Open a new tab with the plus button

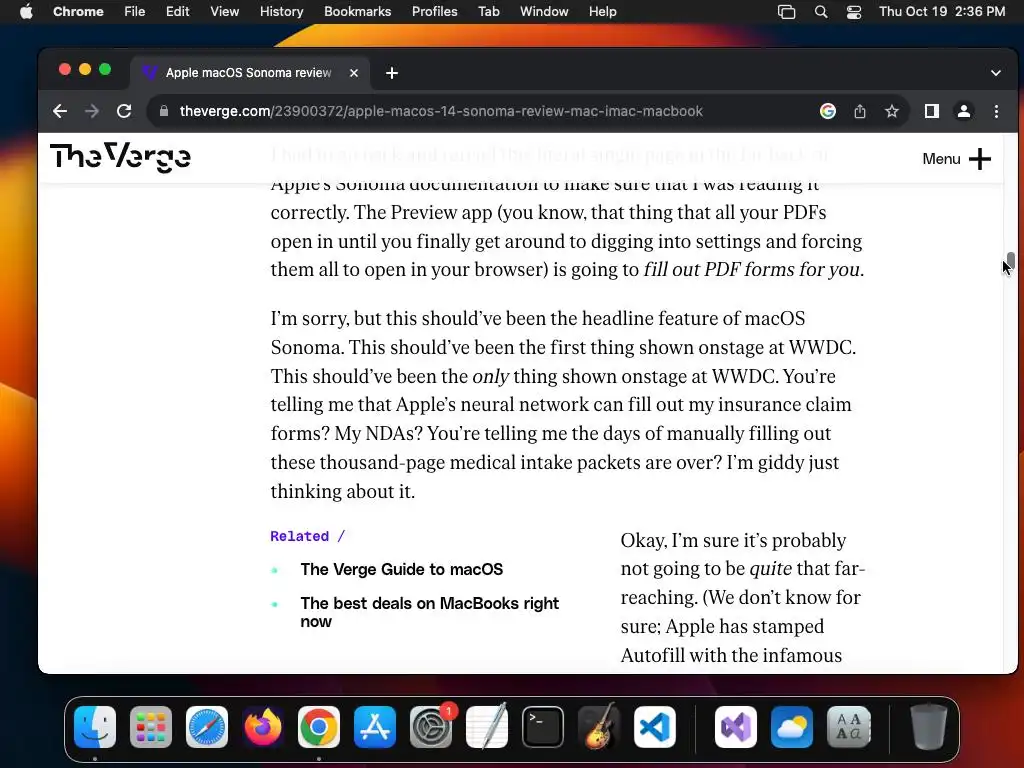[x=392, y=73]
